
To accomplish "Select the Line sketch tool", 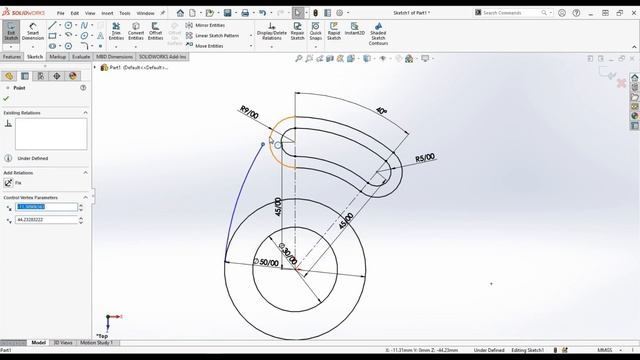I will coord(52,26).
